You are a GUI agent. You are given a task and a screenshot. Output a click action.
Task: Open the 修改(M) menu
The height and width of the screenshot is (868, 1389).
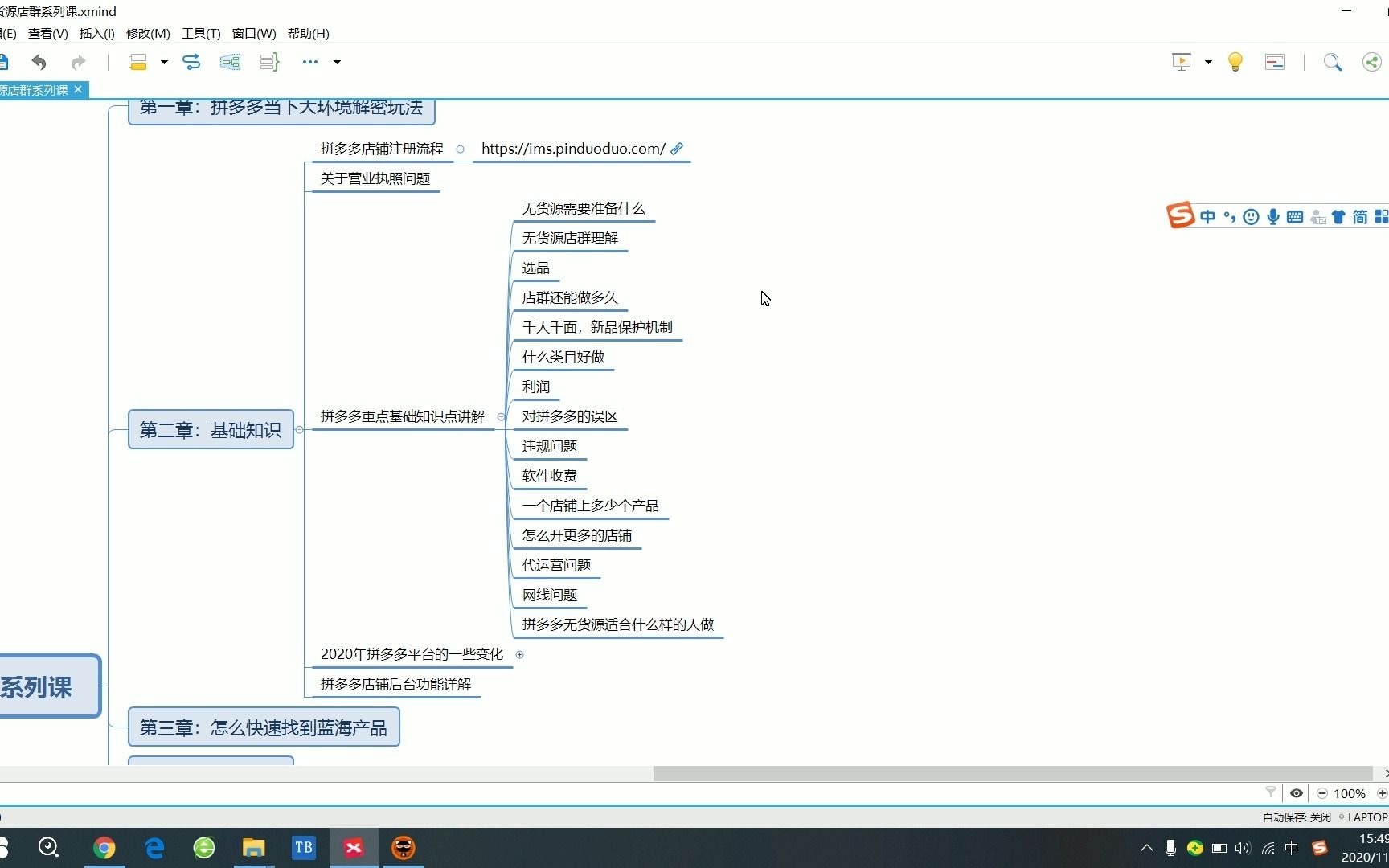coord(148,33)
